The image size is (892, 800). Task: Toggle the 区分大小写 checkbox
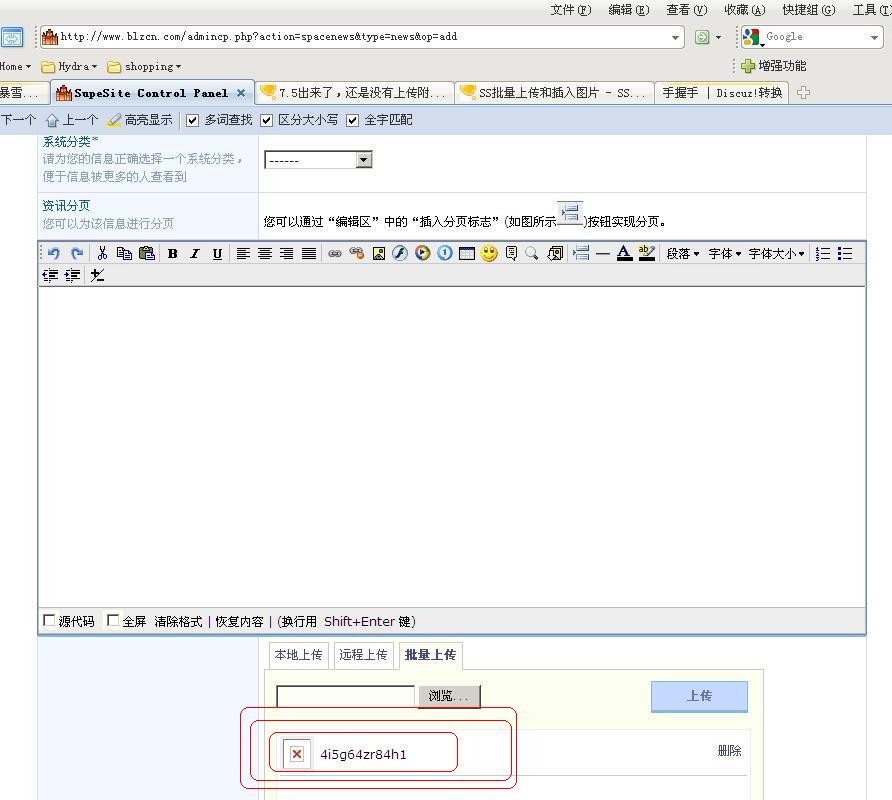266,121
